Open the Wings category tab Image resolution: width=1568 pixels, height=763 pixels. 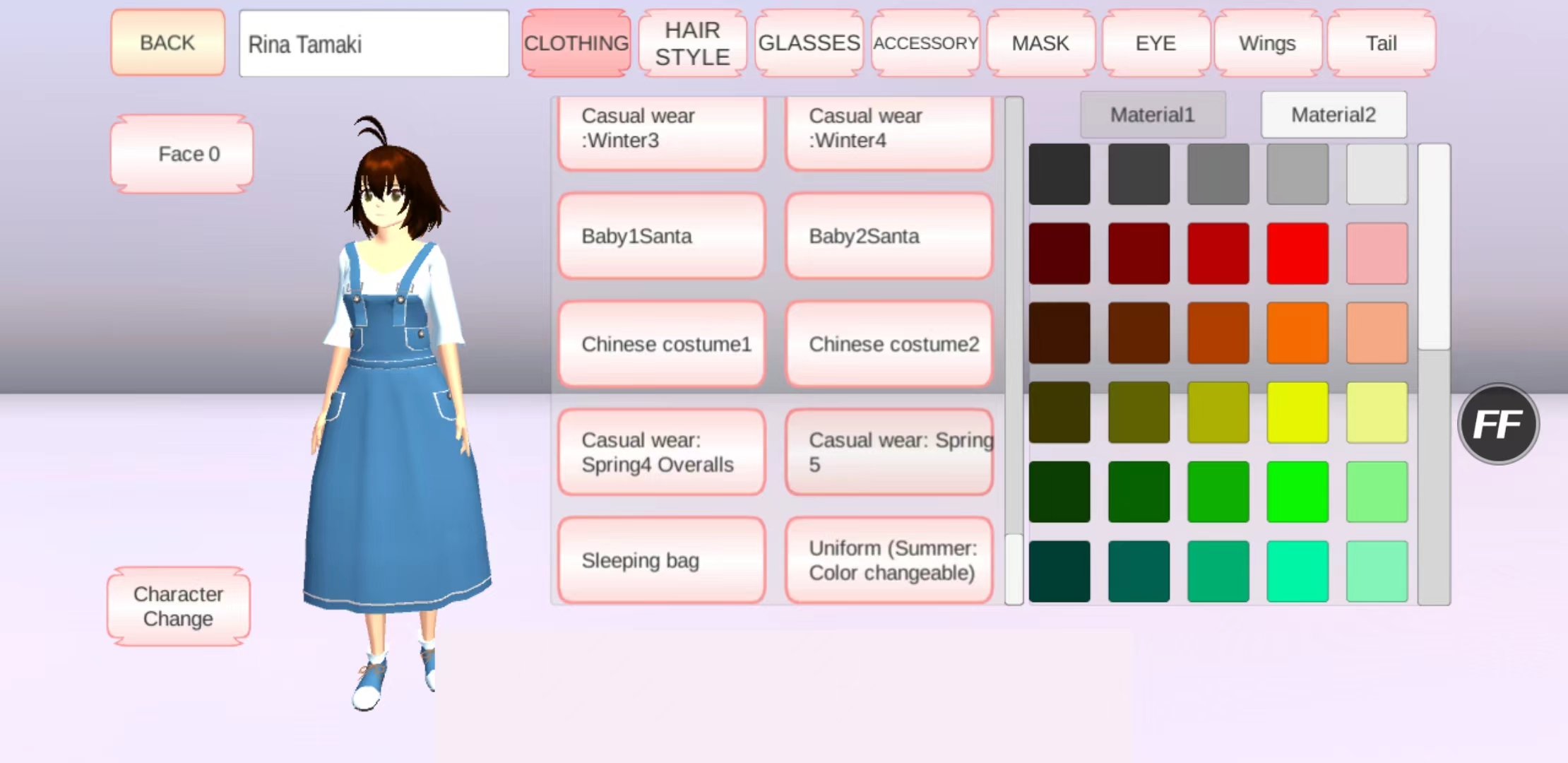pyautogui.click(x=1267, y=43)
